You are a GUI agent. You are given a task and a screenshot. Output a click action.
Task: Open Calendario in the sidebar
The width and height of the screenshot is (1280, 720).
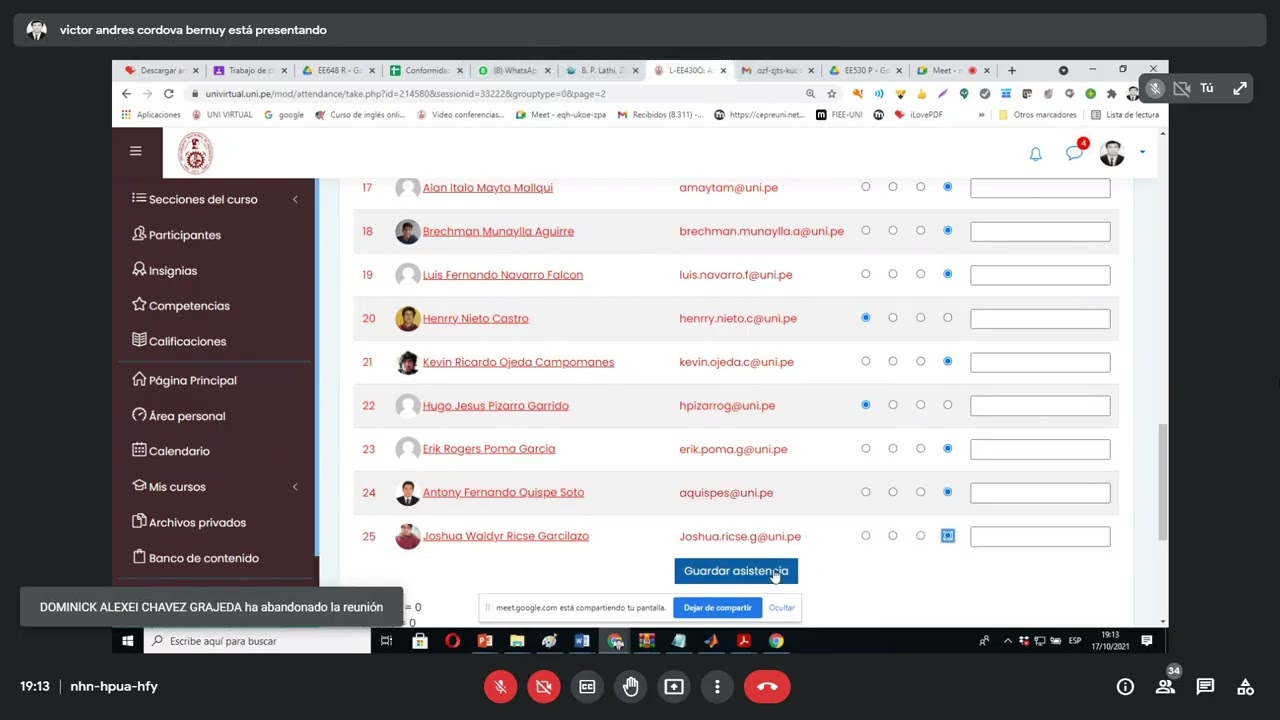171,451
